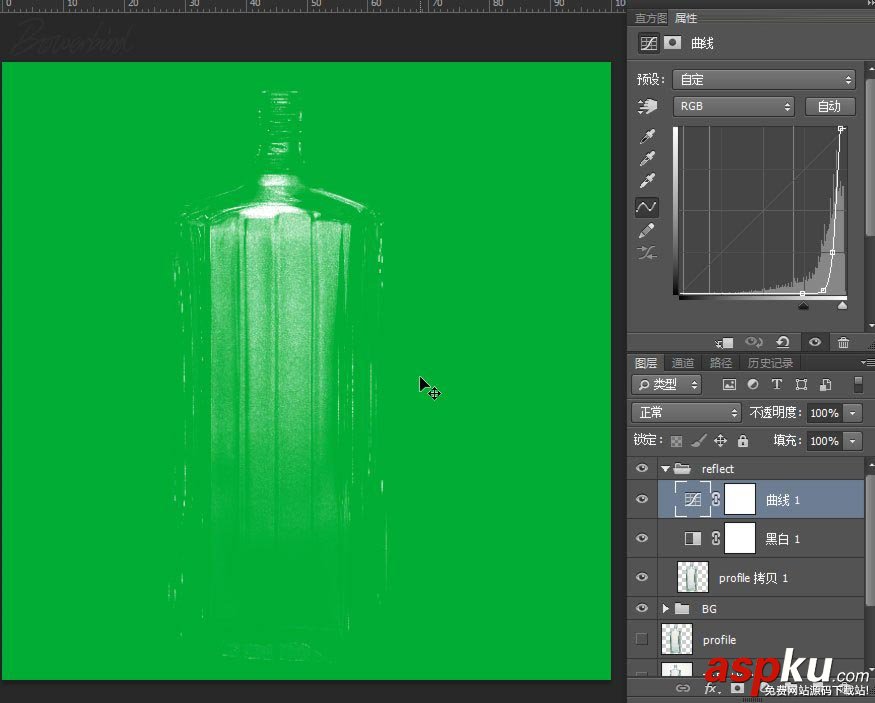The width and height of the screenshot is (875, 703).
Task: Open the RGB channel dropdown
Action: pyautogui.click(x=733, y=106)
